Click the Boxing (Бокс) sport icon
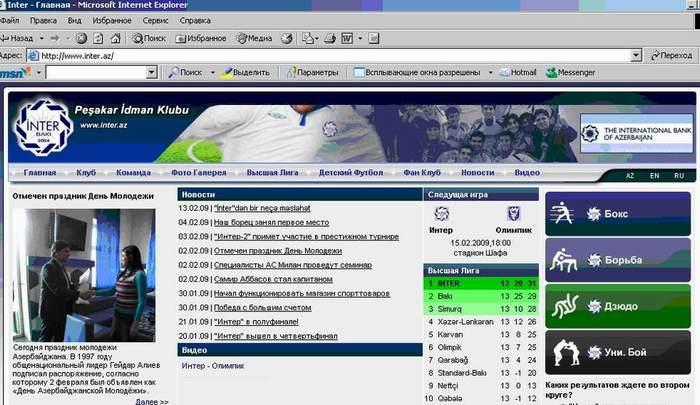The height and width of the screenshot is (405, 700). click(x=562, y=212)
